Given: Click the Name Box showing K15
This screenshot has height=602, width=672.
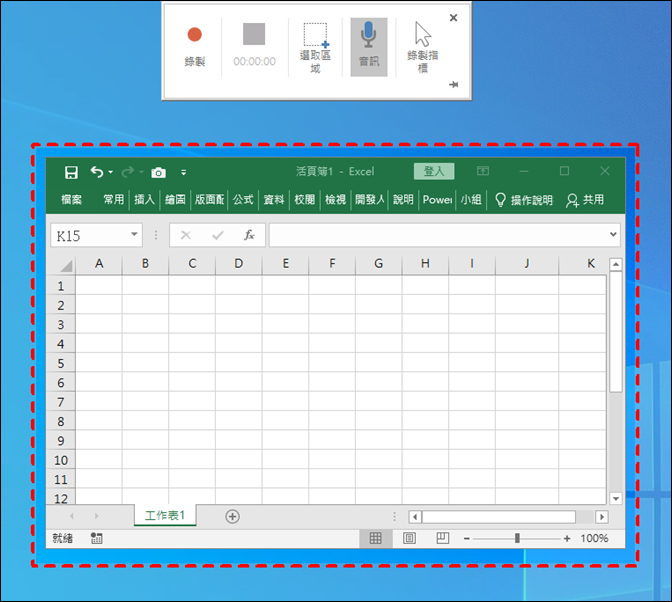Looking at the screenshot, I should (x=91, y=235).
